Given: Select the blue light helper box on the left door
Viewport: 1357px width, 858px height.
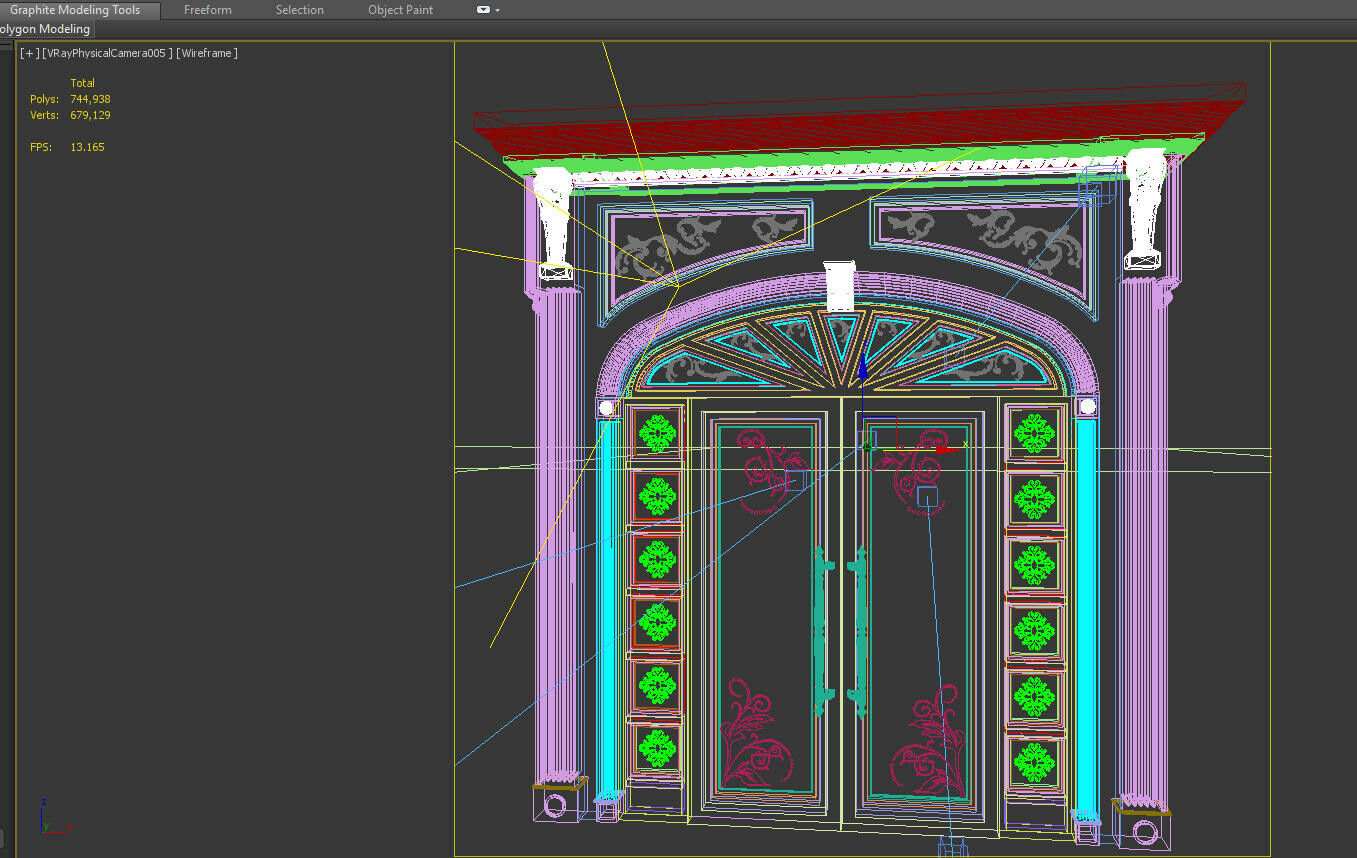Looking at the screenshot, I should tap(795, 481).
